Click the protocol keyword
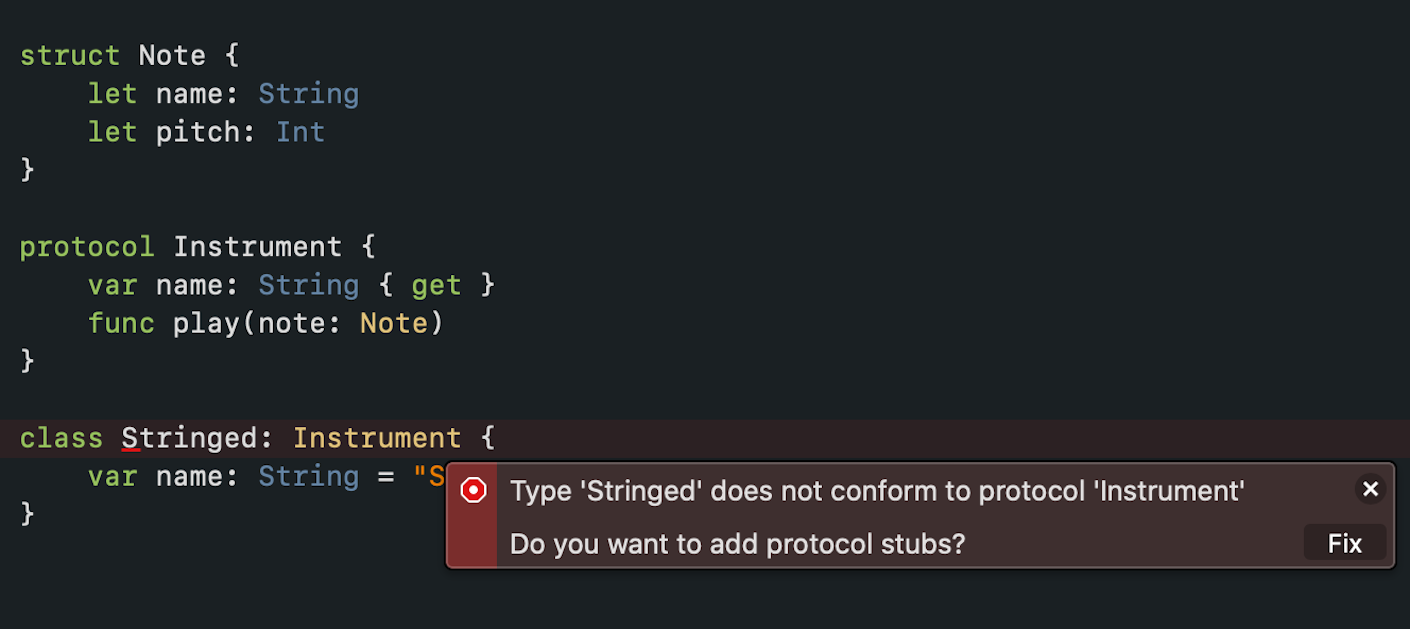The width and height of the screenshot is (1410, 629). [x=87, y=247]
